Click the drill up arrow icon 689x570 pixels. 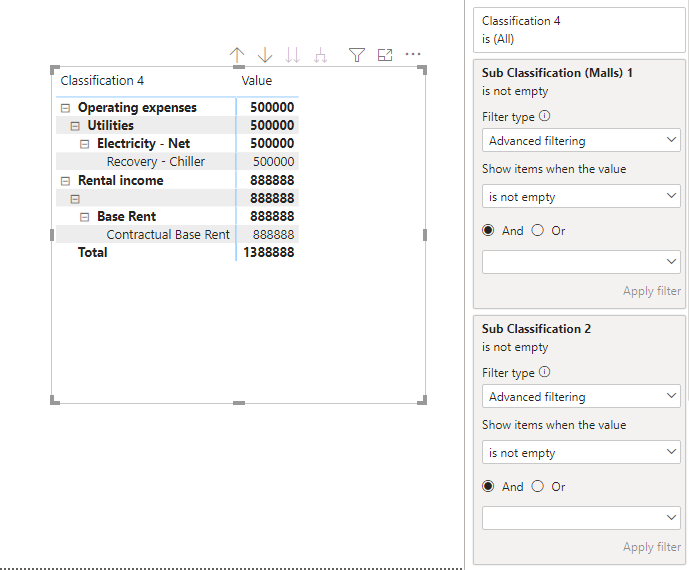pos(237,55)
